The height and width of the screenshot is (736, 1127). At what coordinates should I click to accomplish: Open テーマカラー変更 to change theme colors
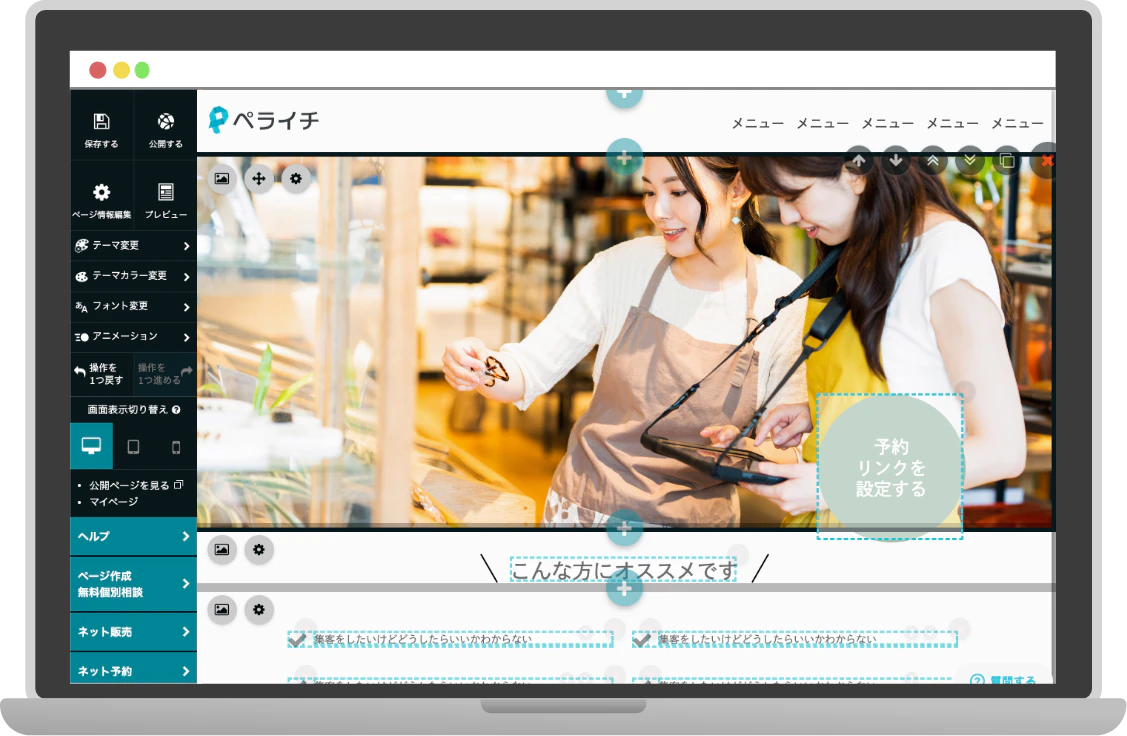132,276
